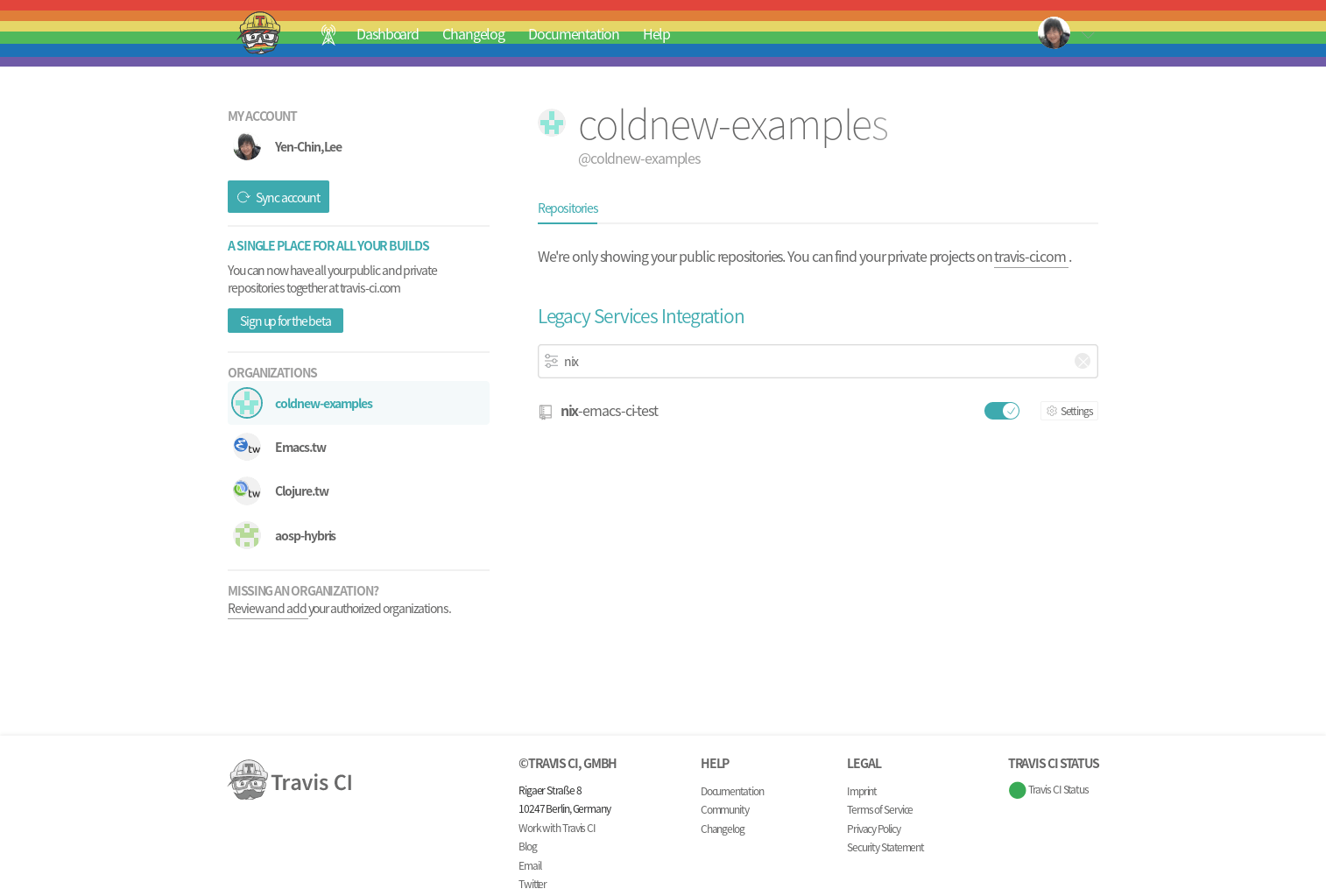
Task: Follow the travis-ci.com link in notice
Action: coord(1030,257)
